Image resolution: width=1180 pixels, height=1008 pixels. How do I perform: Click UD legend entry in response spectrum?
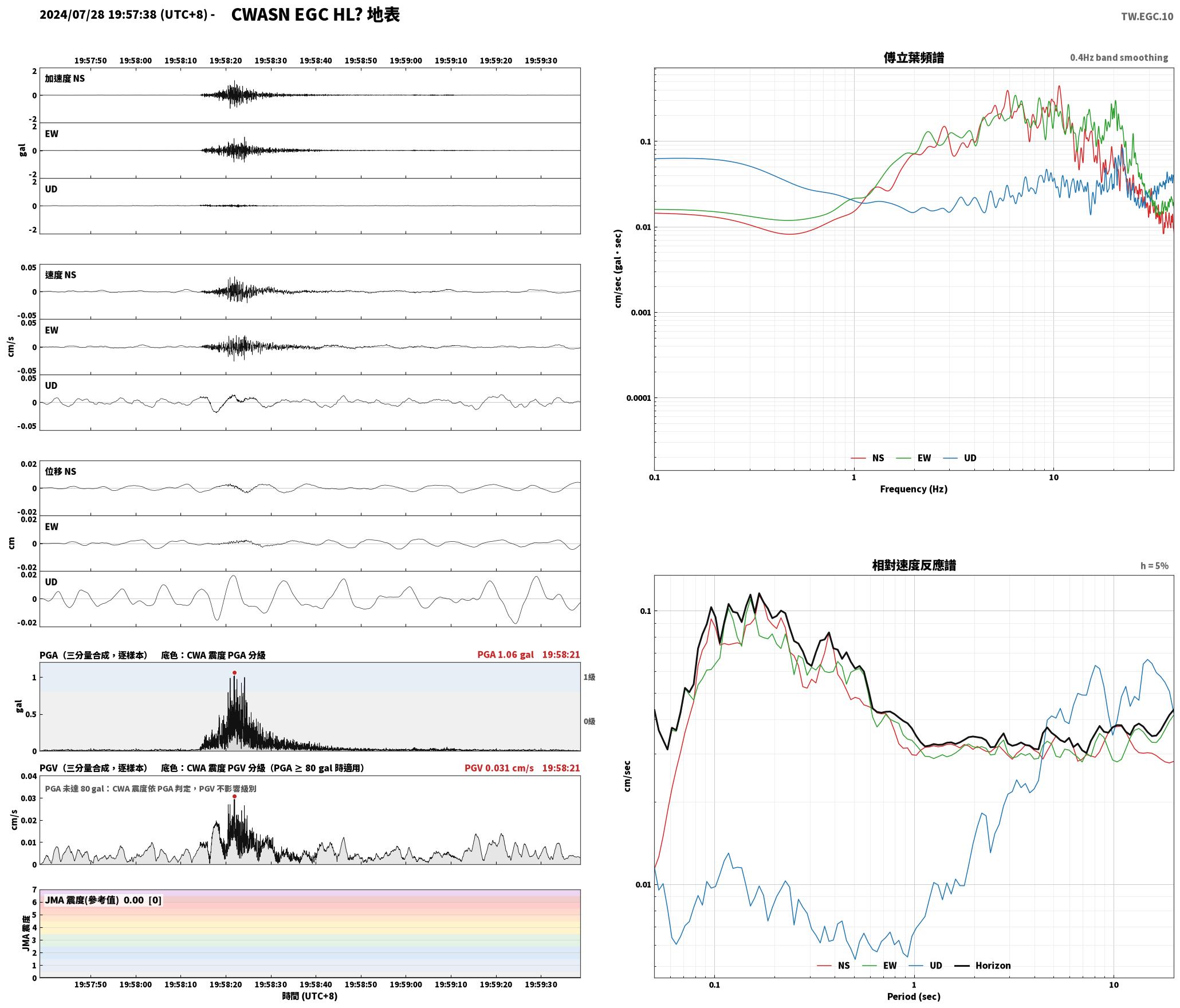pyautogui.click(x=925, y=965)
